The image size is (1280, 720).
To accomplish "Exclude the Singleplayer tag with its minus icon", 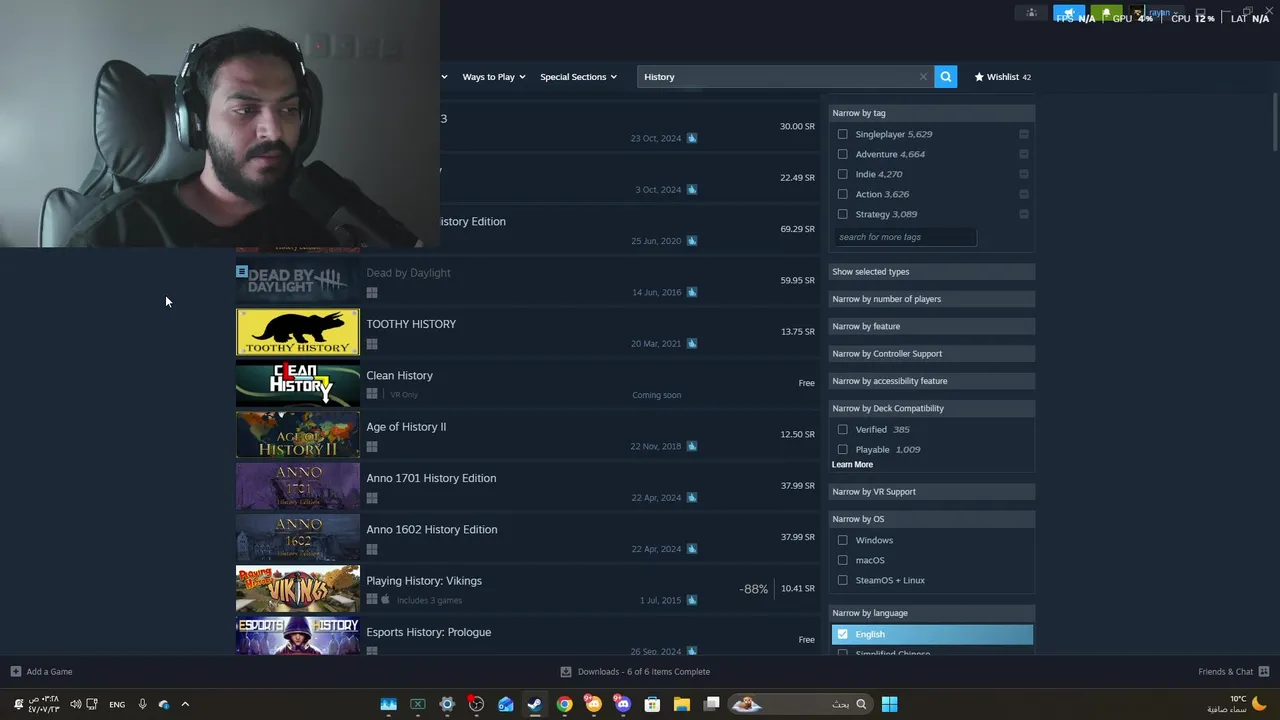I will tap(1024, 134).
